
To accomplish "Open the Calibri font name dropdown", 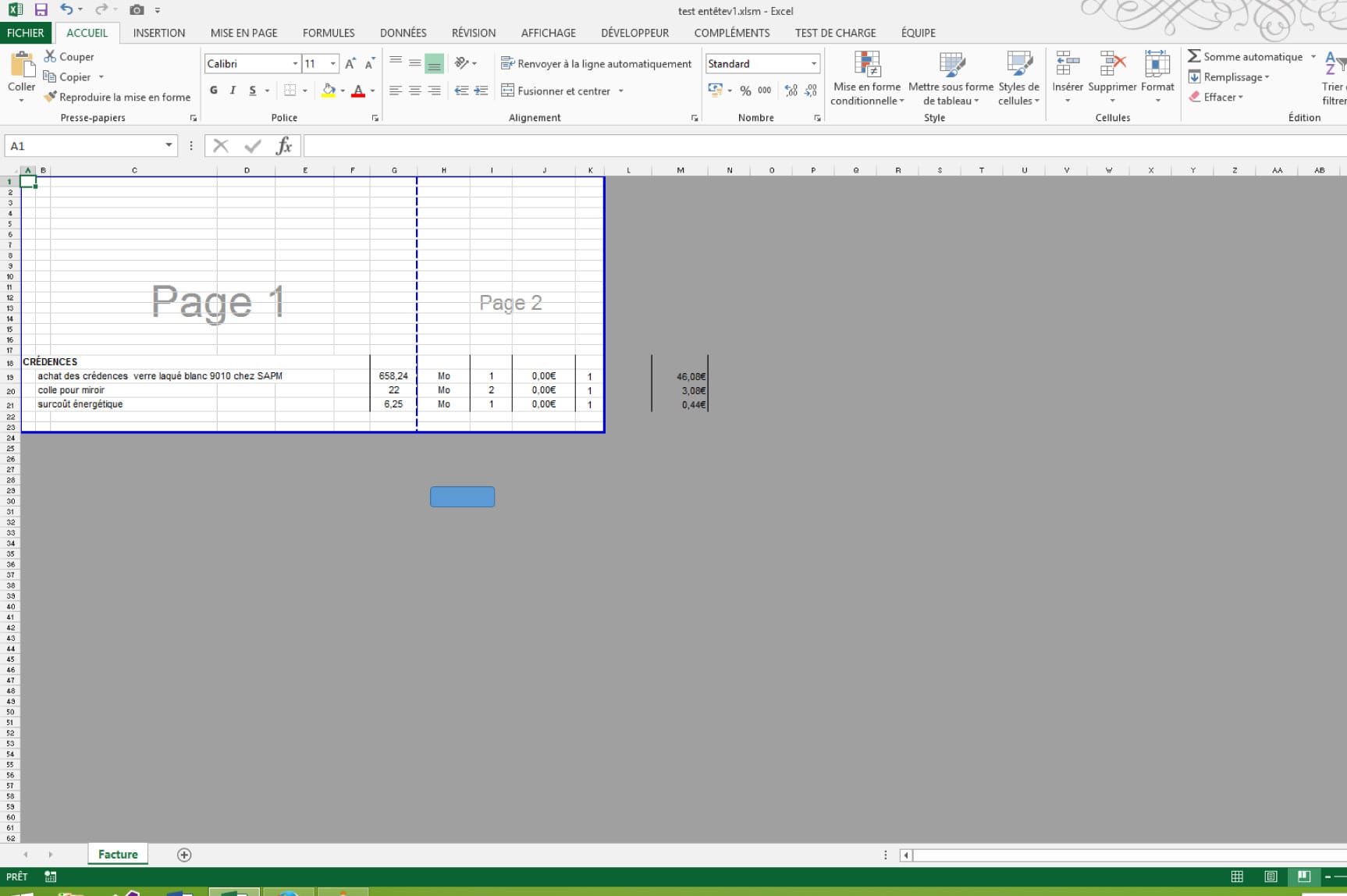I will click(x=295, y=63).
